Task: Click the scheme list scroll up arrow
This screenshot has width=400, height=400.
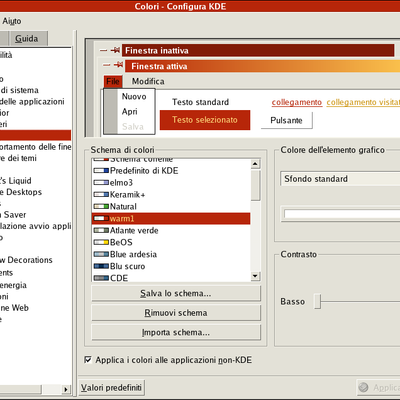Action: 255,164
